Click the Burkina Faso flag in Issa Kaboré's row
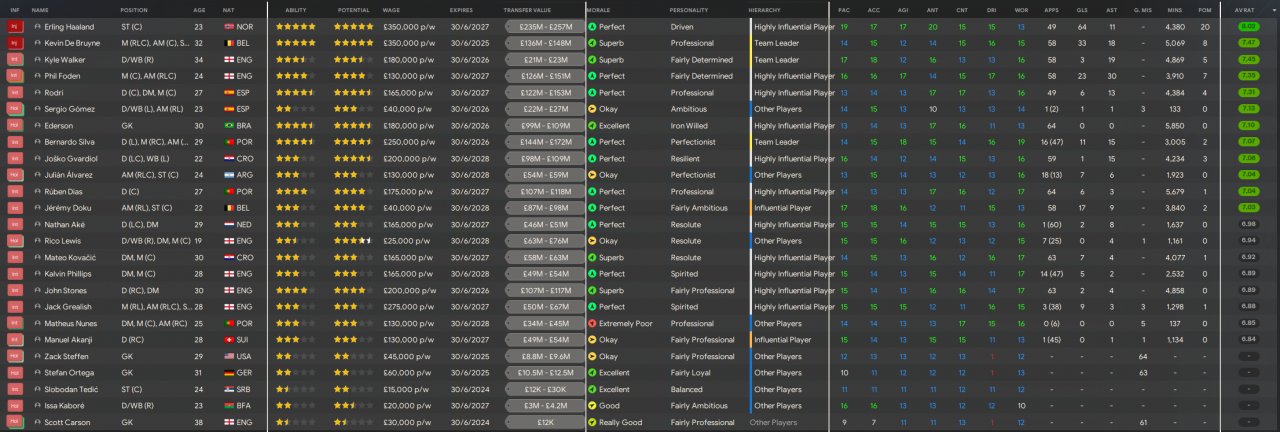Screen dimensions: 1280x432 point(227,406)
